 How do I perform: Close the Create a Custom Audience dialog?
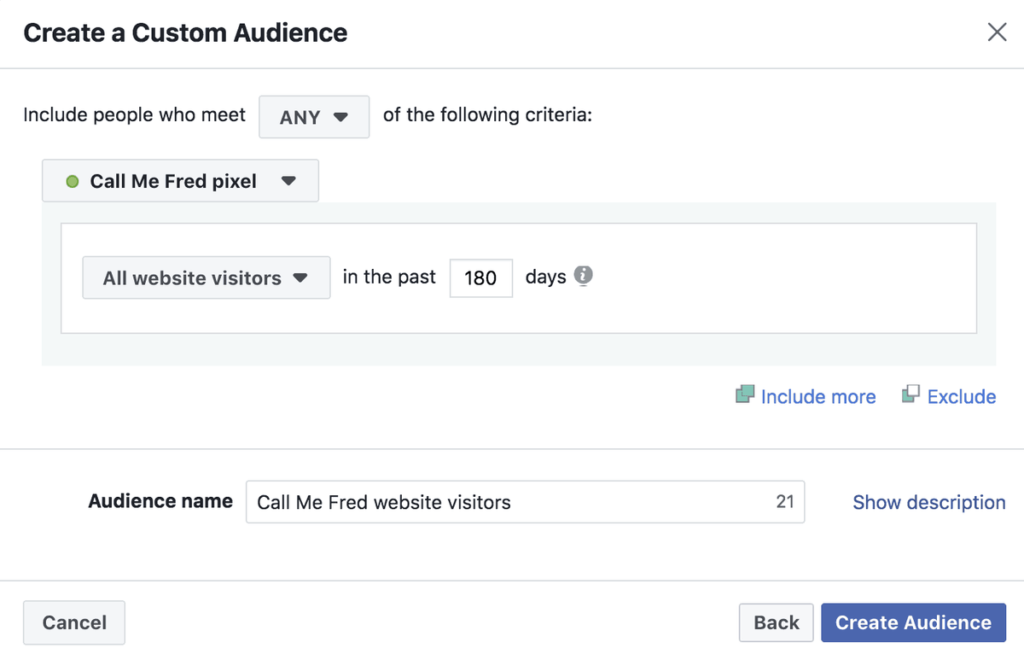click(997, 32)
